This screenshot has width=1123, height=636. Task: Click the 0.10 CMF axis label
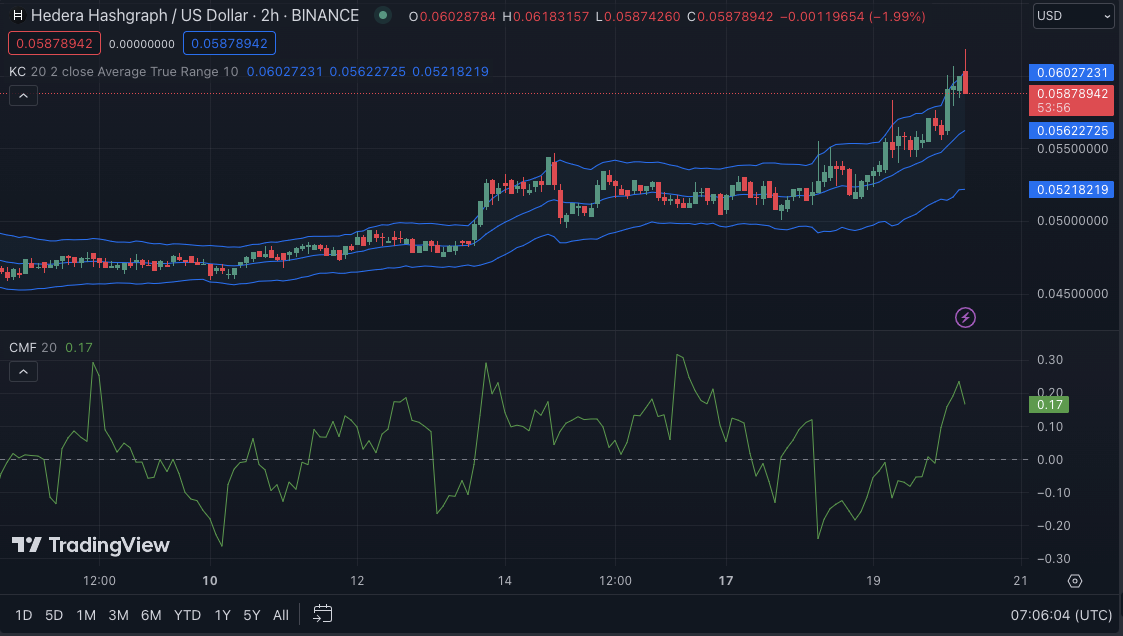click(x=1050, y=427)
